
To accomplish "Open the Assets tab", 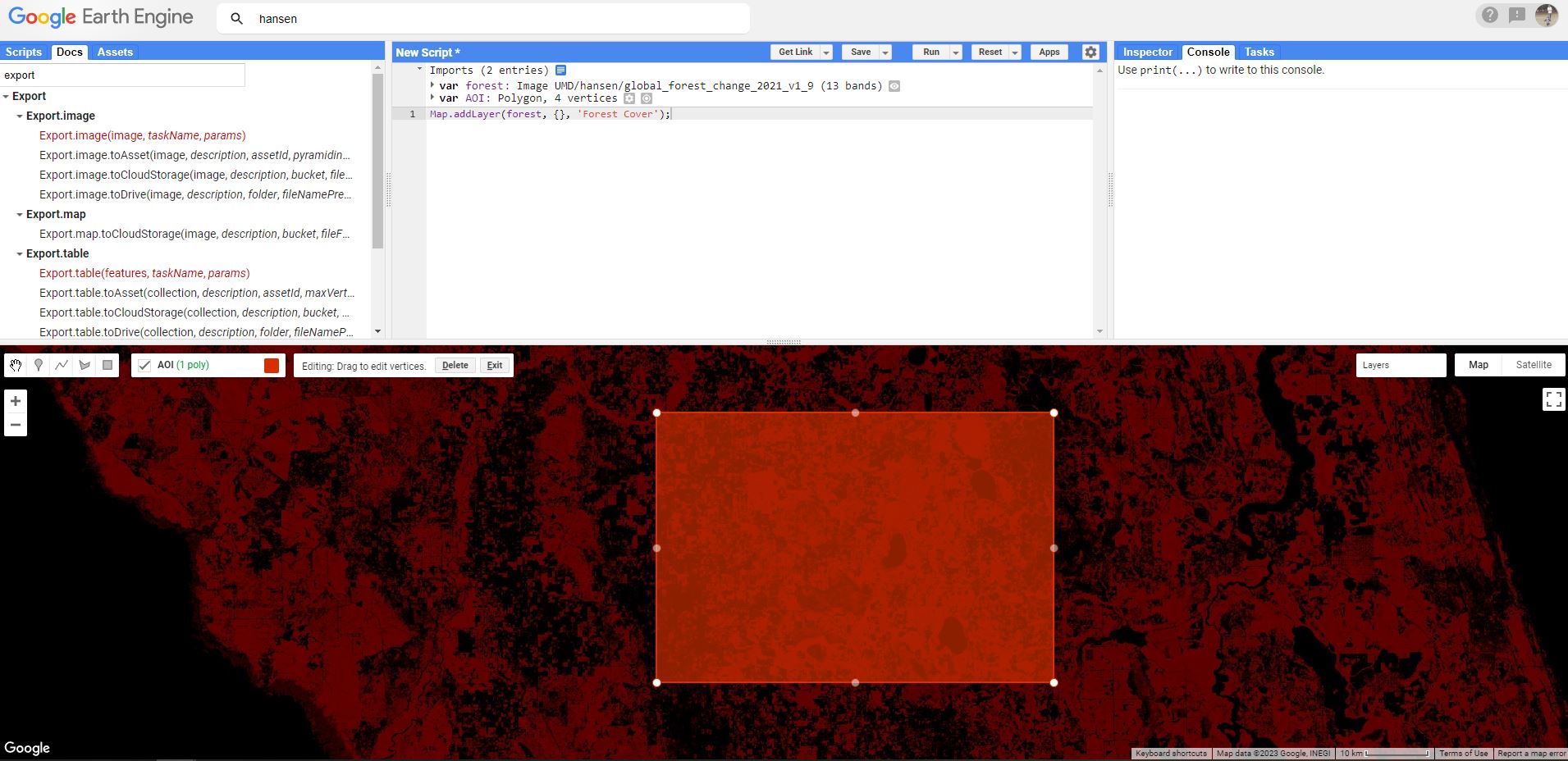I will [115, 52].
